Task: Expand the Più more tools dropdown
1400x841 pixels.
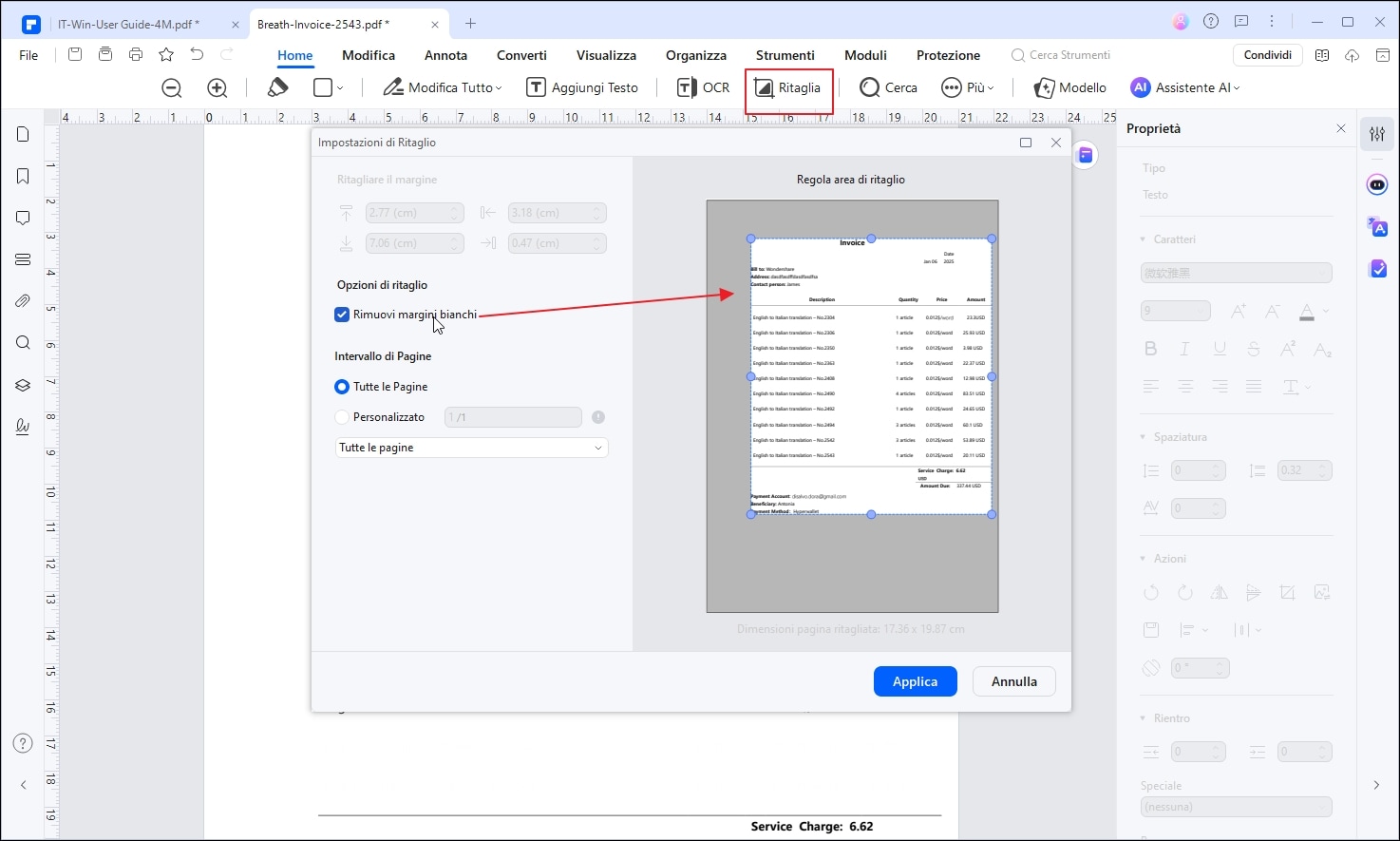Action: tap(991, 88)
